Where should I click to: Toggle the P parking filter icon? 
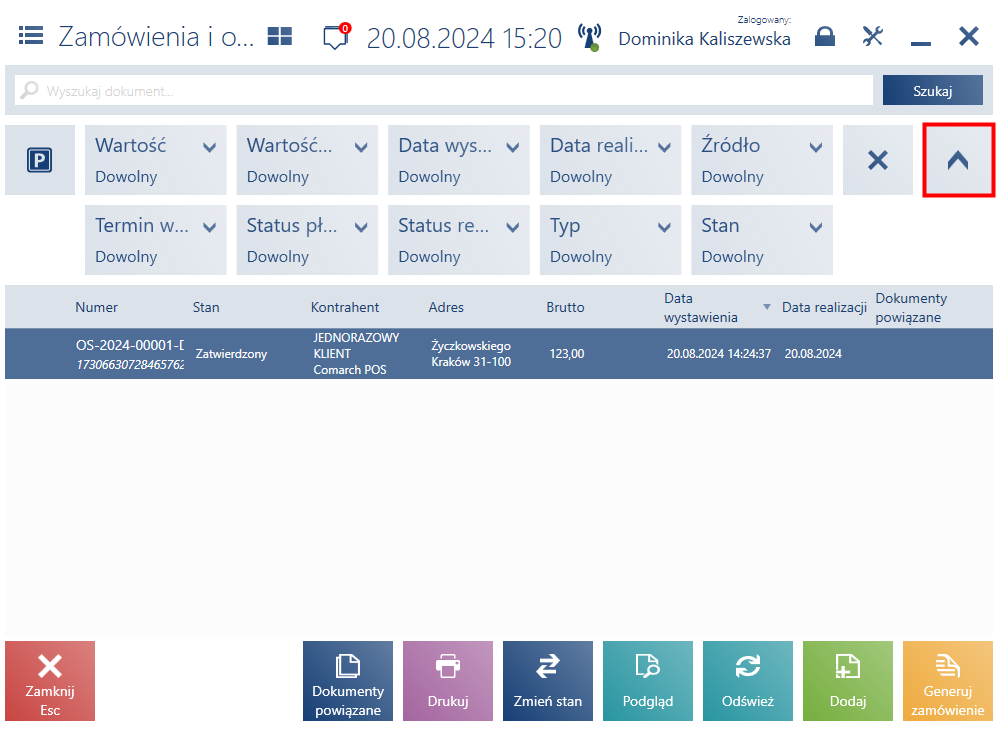click(x=40, y=160)
